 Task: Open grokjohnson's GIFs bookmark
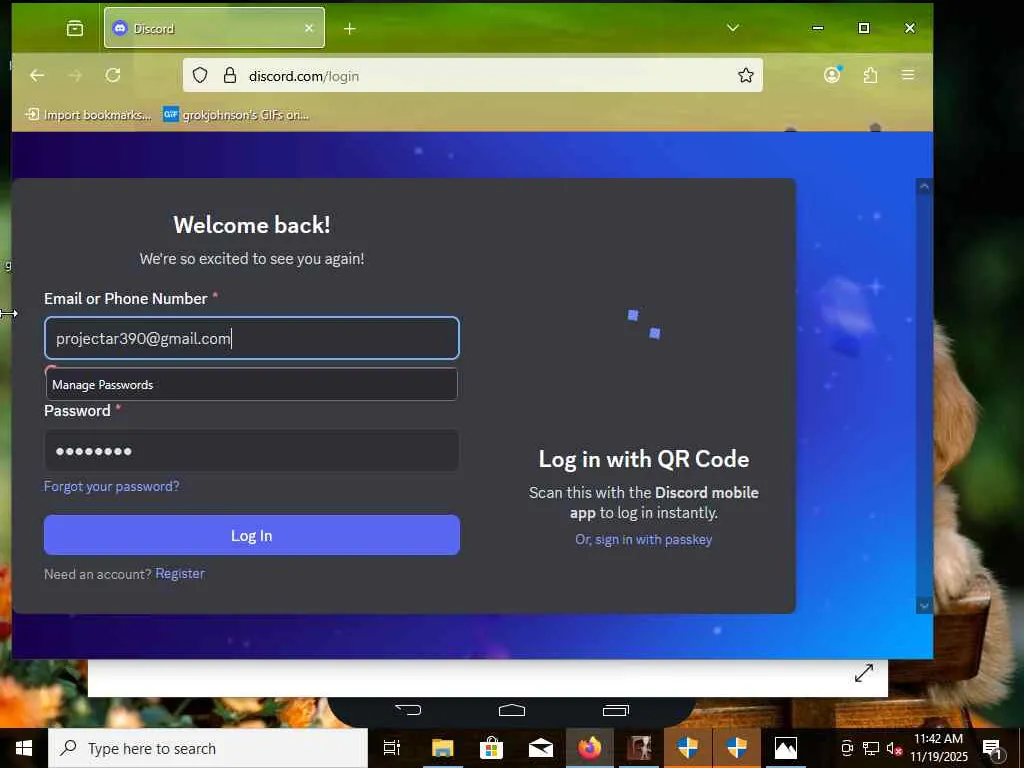[x=236, y=115]
